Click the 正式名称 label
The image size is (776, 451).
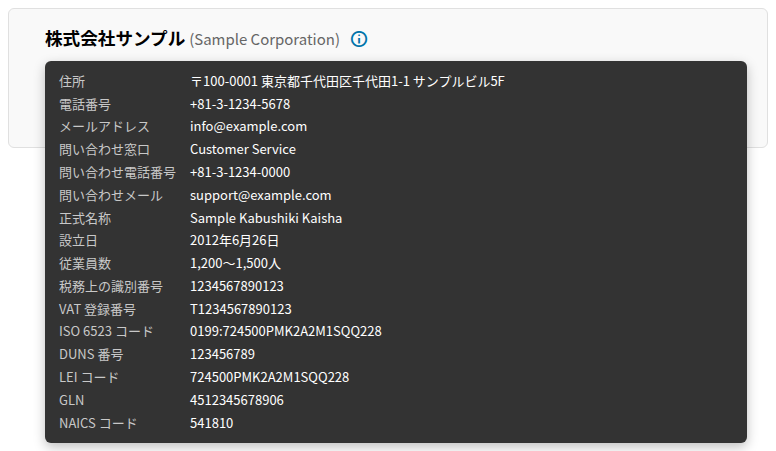[x=85, y=218]
